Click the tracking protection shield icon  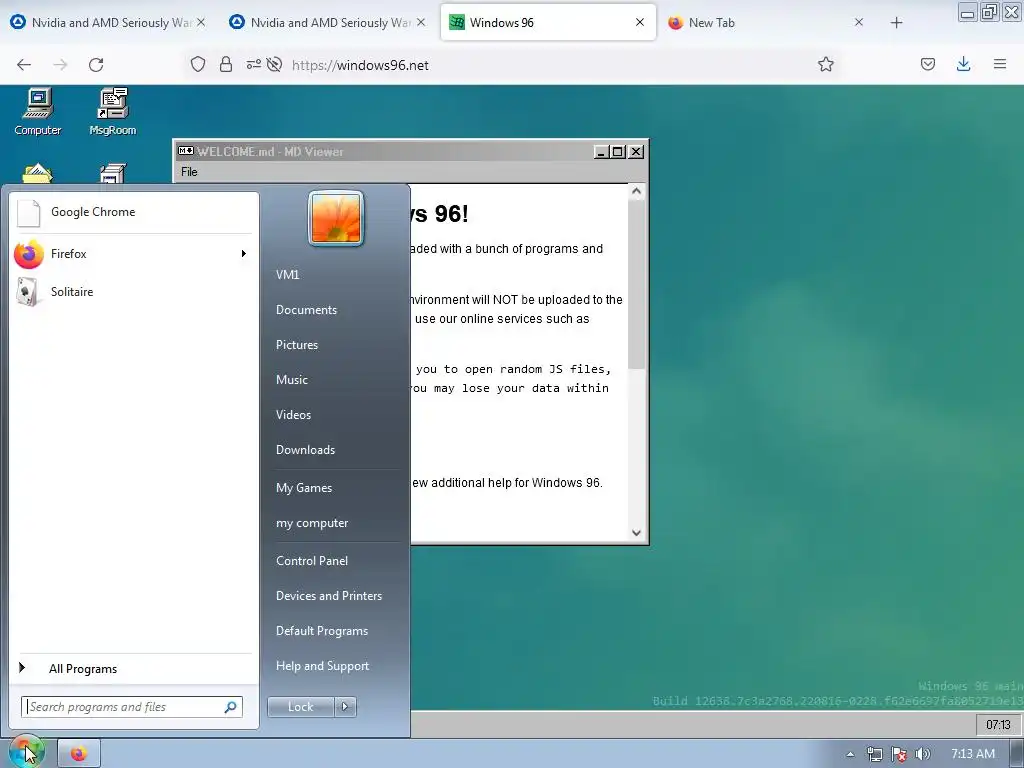click(x=198, y=64)
